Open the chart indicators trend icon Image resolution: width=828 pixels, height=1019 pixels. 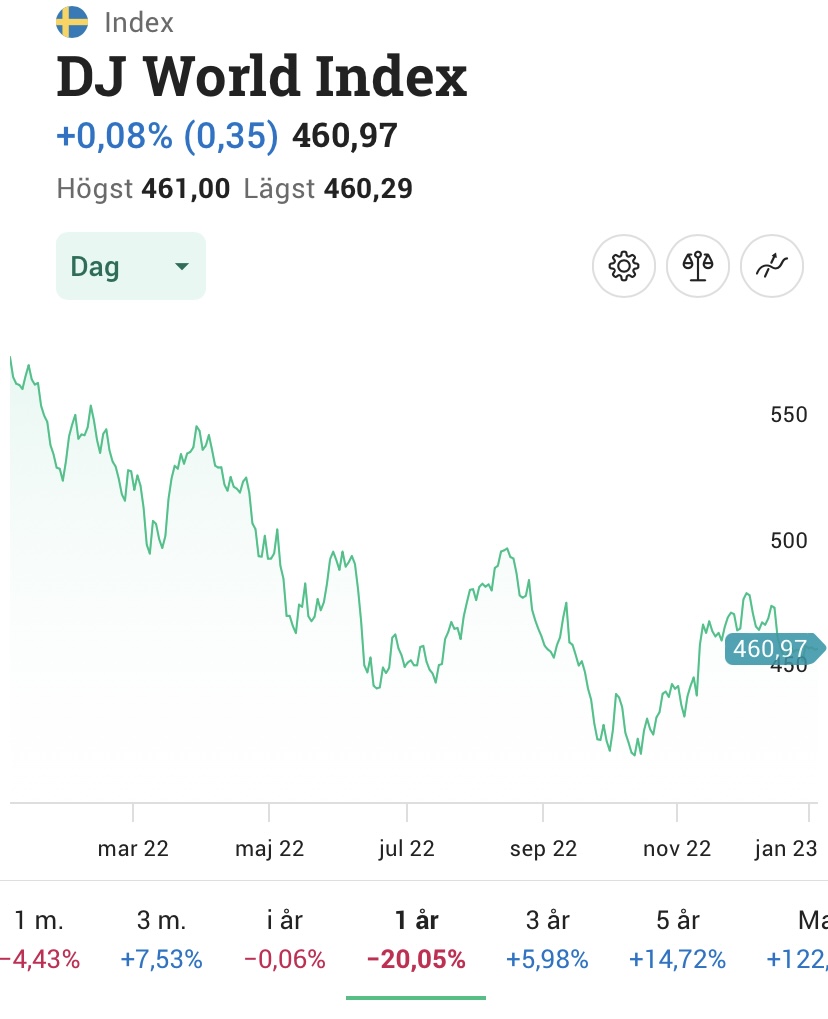(772, 267)
